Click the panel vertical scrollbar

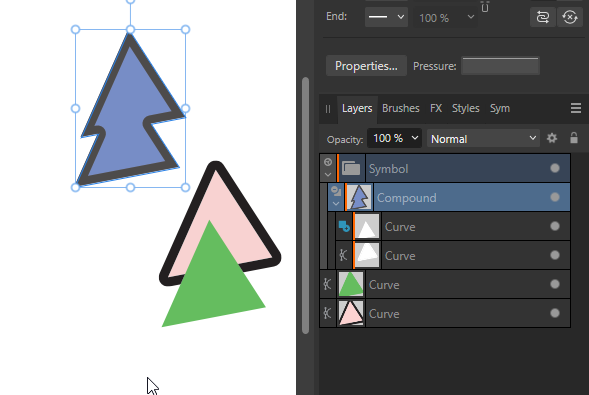point(305,205)
